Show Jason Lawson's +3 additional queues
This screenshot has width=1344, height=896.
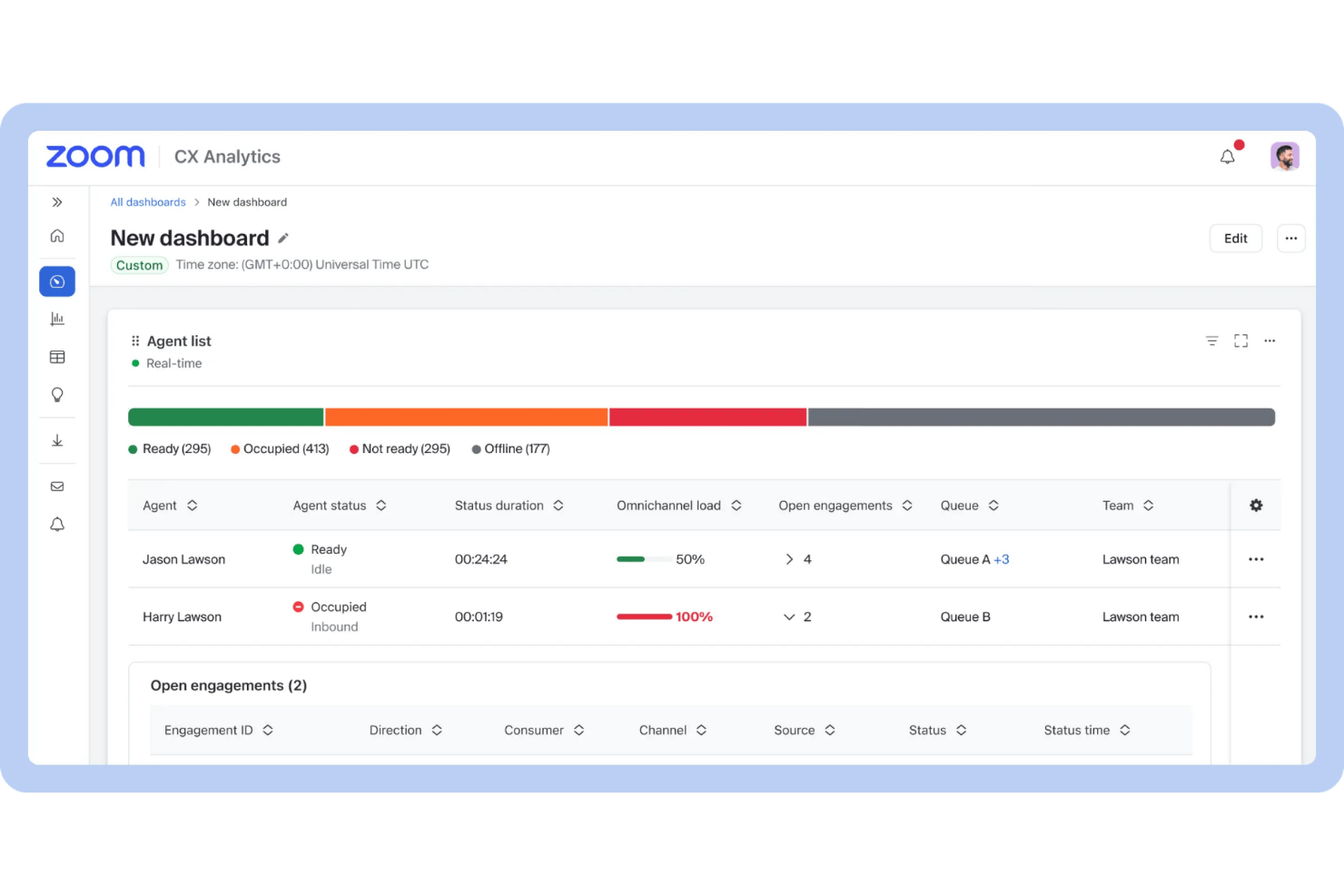pyautogui.click(x=1002, y=559)
